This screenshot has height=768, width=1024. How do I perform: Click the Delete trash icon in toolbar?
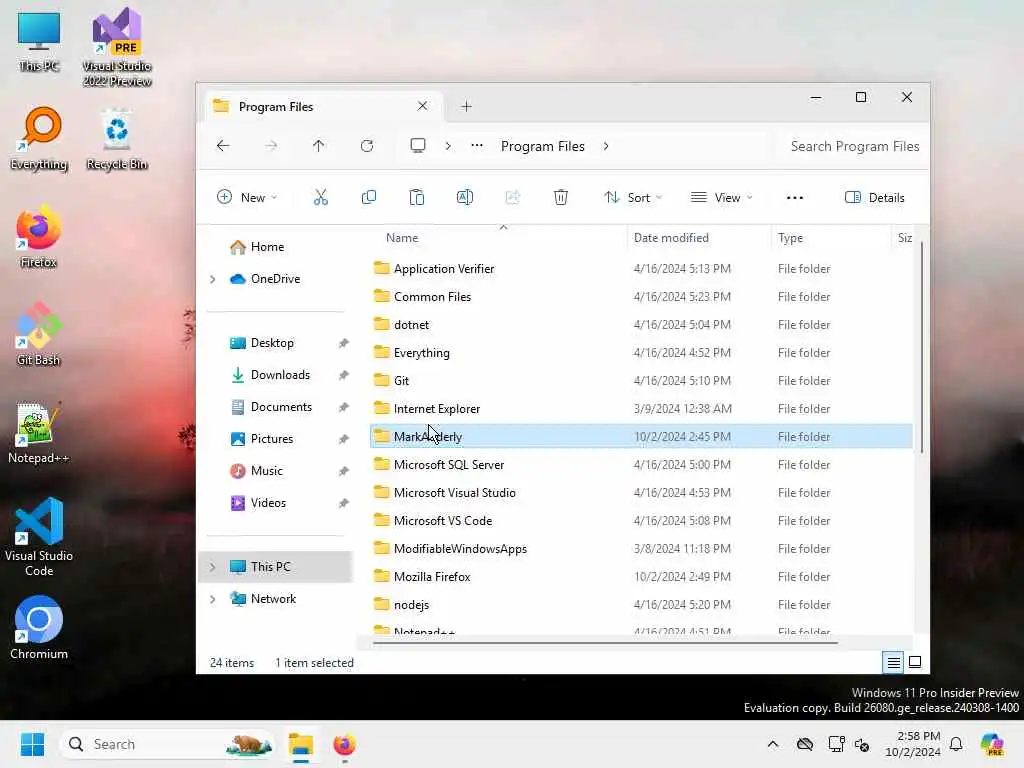(x=561, y=197)
